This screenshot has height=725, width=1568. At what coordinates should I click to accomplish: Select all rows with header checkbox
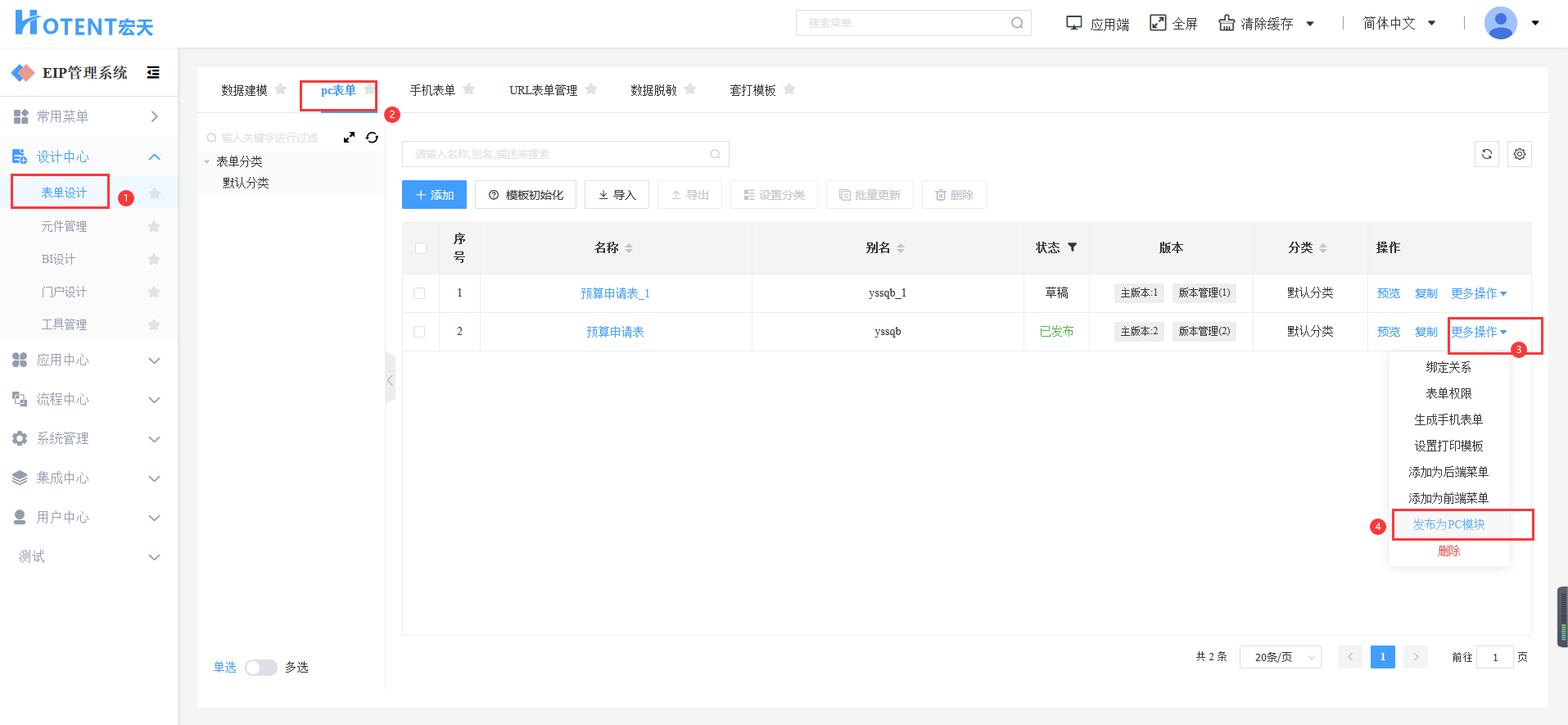421,248
